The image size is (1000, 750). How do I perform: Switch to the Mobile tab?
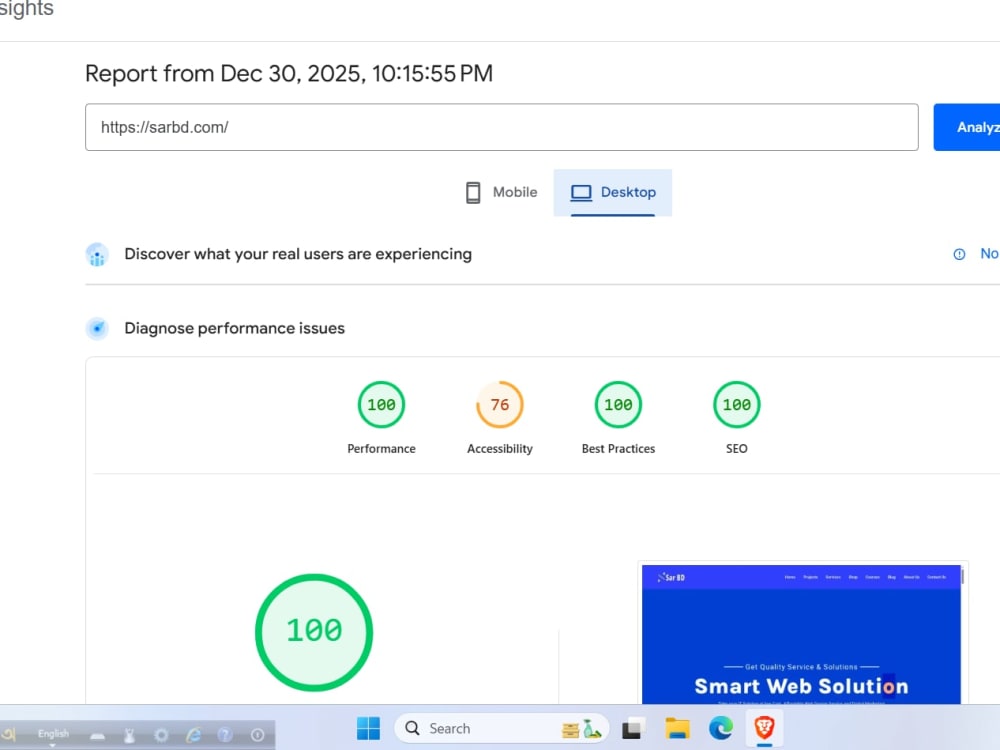pyautogui.click(x=502, y=192)
